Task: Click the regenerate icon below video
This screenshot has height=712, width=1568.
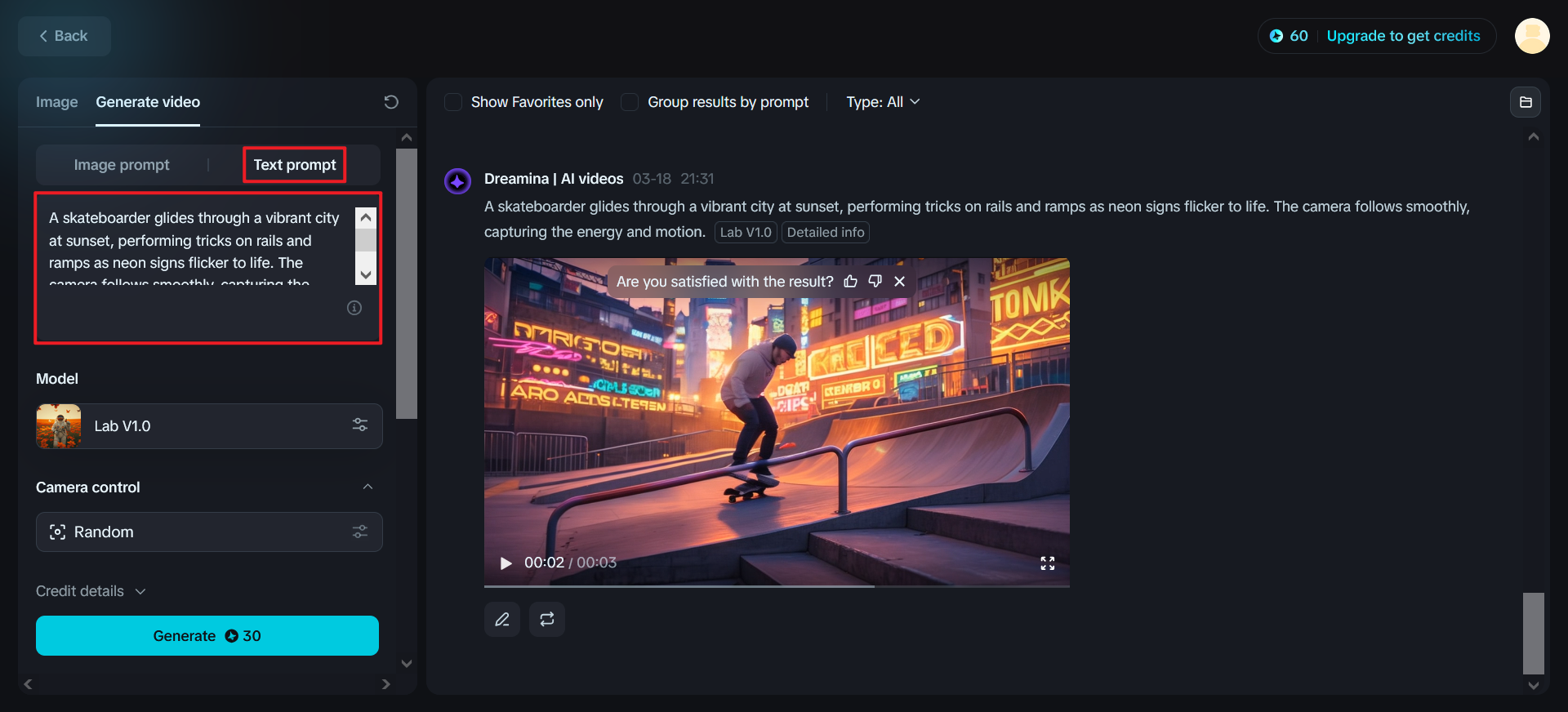Action: coord(547,619)
